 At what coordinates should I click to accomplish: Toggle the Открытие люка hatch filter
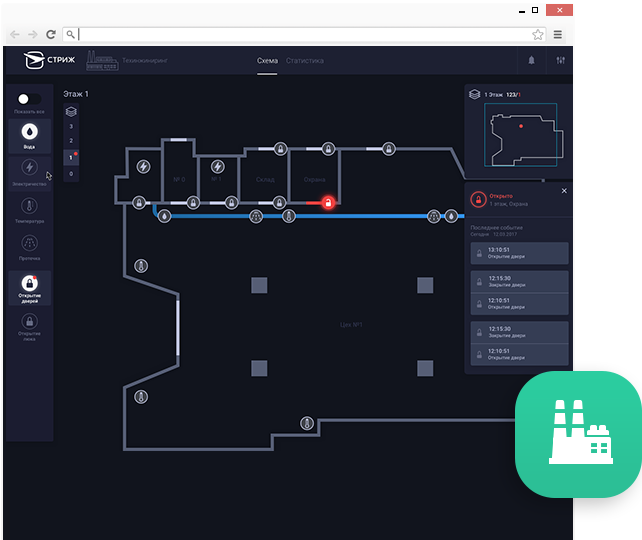(30, 325)
